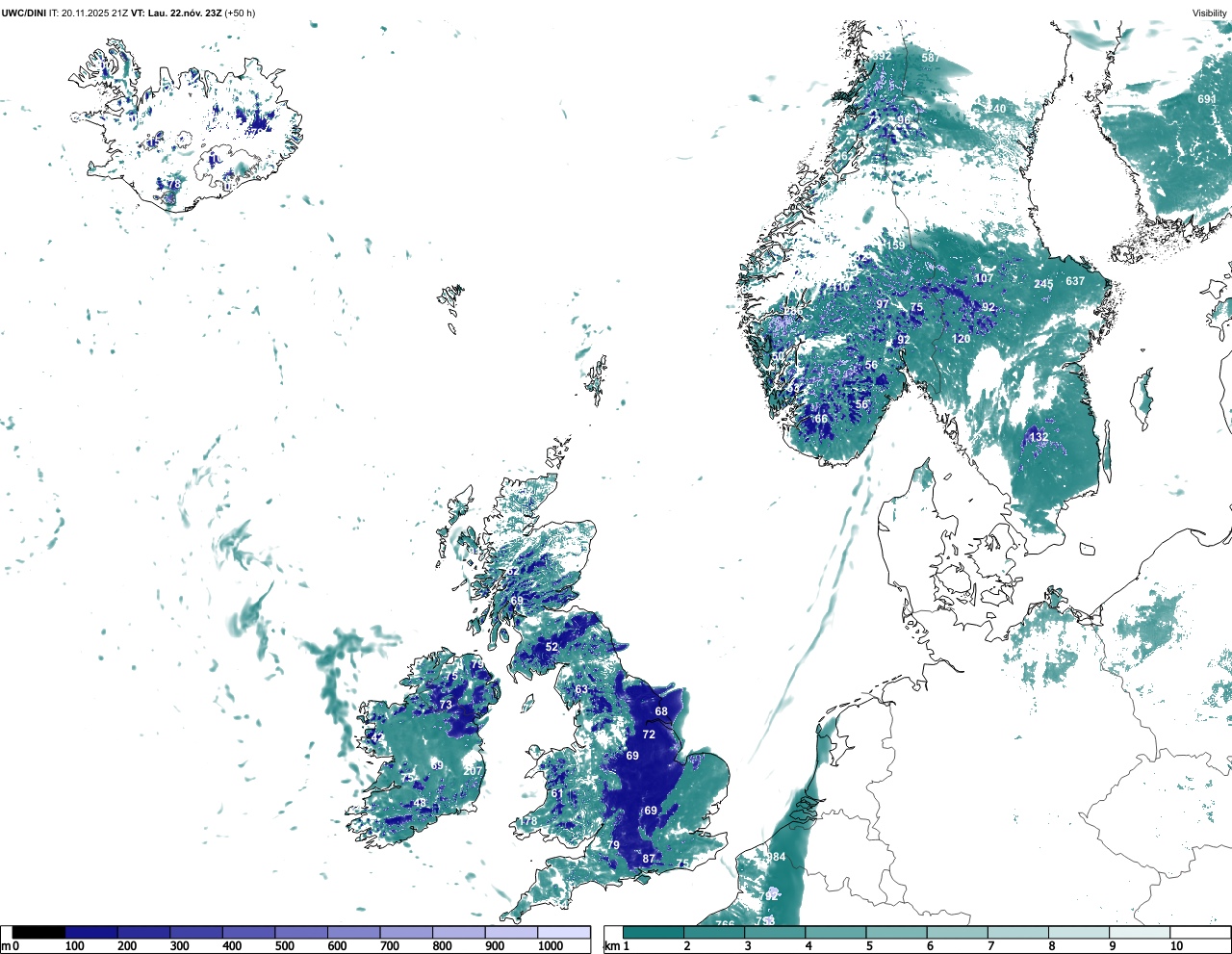The height and width of the screenshot is (954, 1232).
Task: Click the '120' value in Sweden
Action: [962, 339]
